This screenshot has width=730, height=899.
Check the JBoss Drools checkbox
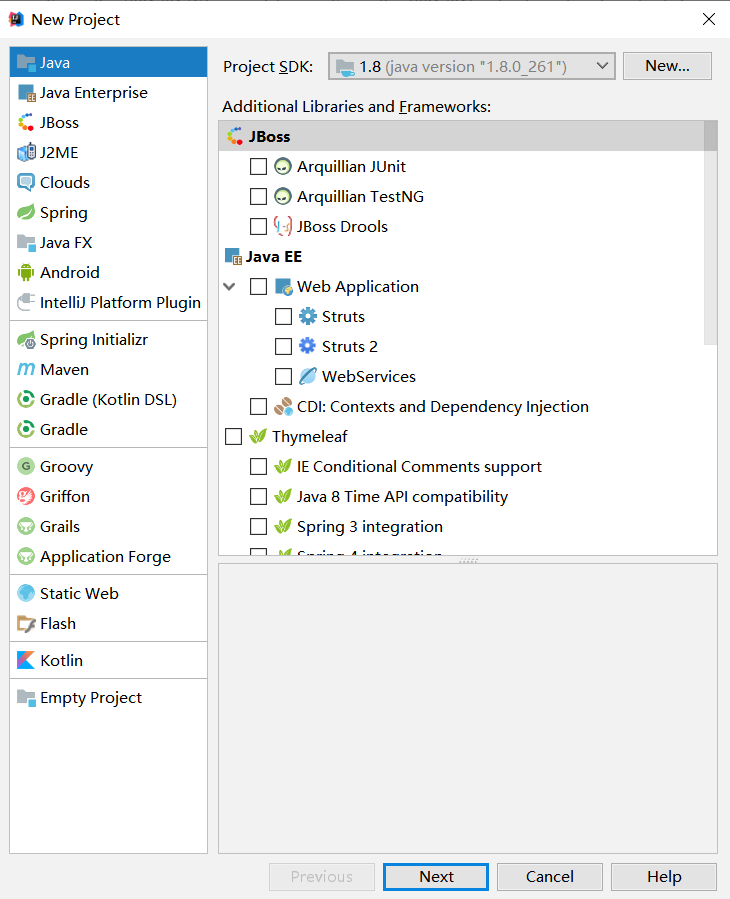259,226
